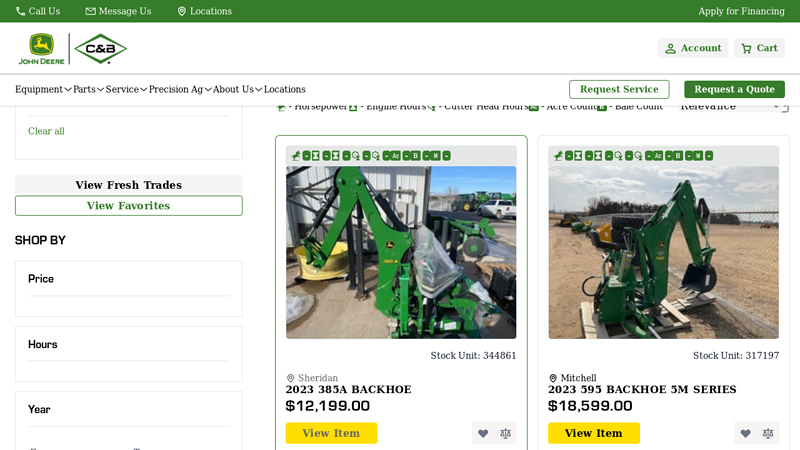Open the 595 Backhoe 5M photo
800x450 pixels.
(x=663, y=253)
